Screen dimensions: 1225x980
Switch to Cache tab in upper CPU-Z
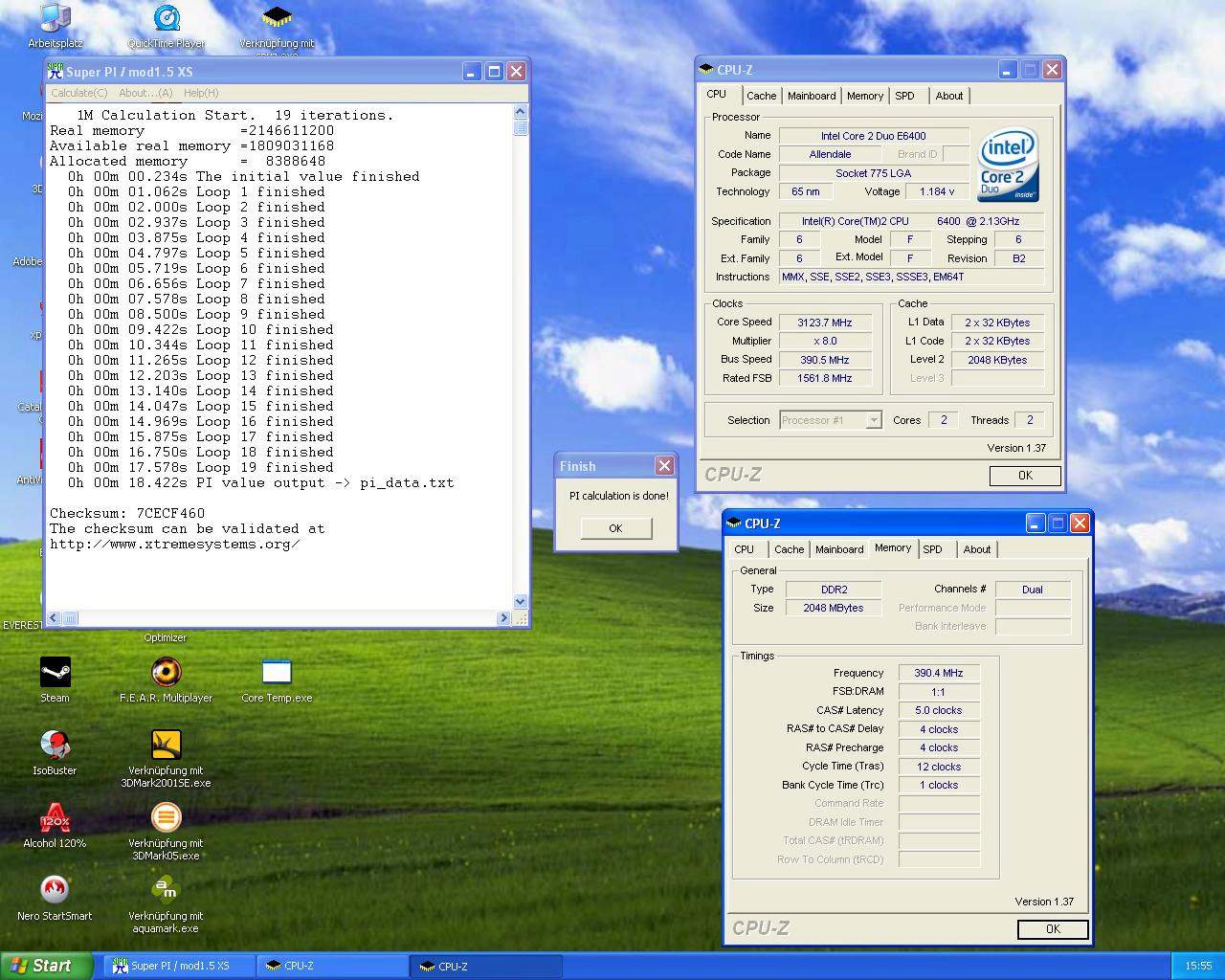762,96
